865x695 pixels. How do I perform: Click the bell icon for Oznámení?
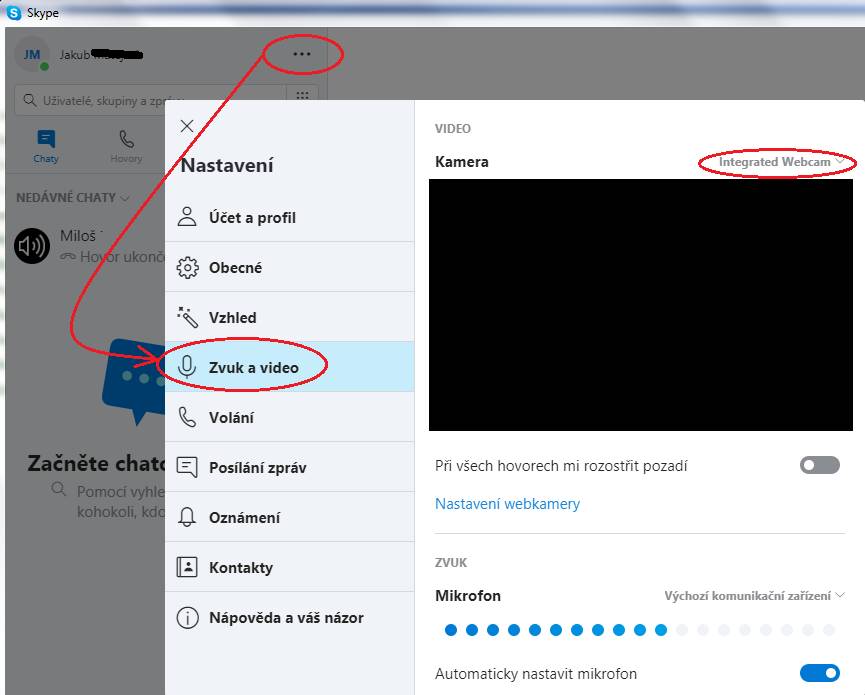point(187,517)
